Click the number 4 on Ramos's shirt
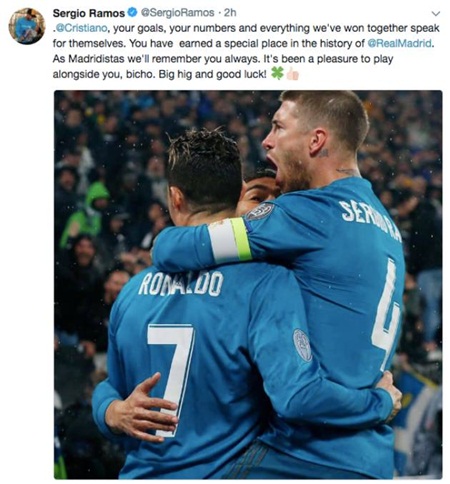Image resolution: width=450 pixels, height=484 pixels. (x=386, y=315)
